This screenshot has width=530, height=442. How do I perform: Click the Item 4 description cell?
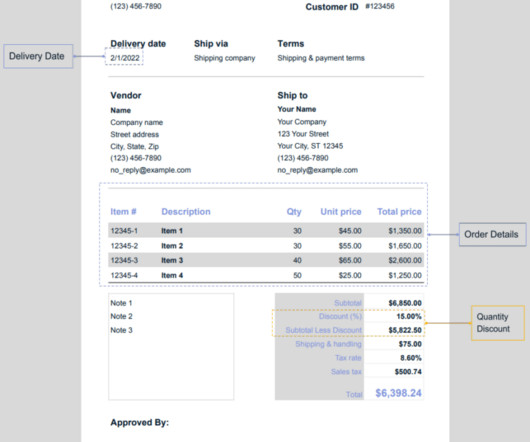coord(172,275)
